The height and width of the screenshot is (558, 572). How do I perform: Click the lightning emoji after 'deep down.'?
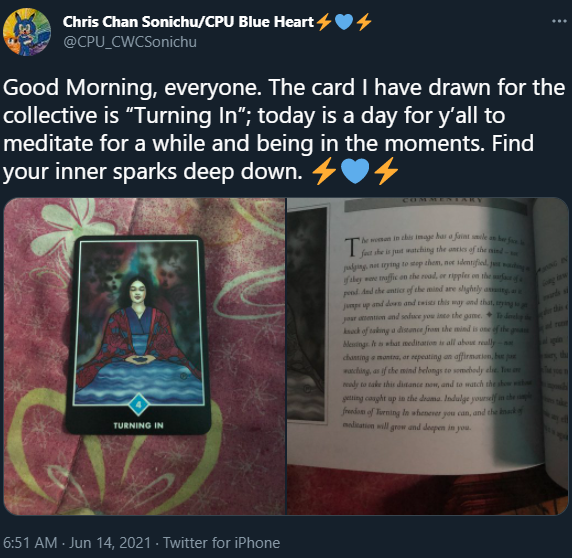[x=324, y=171]
